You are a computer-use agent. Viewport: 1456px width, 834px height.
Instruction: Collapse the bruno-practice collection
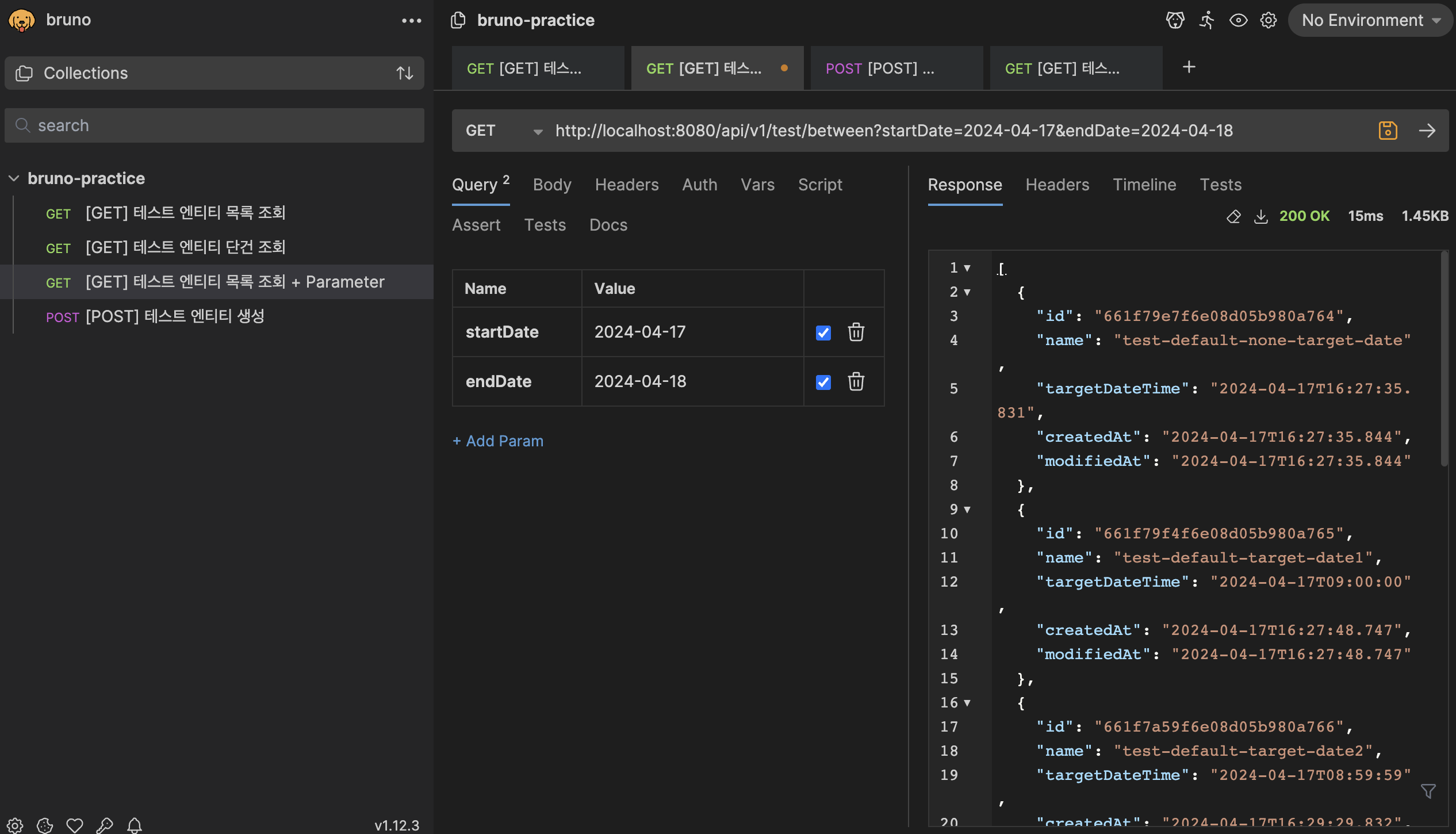click(x=14, y=178)
